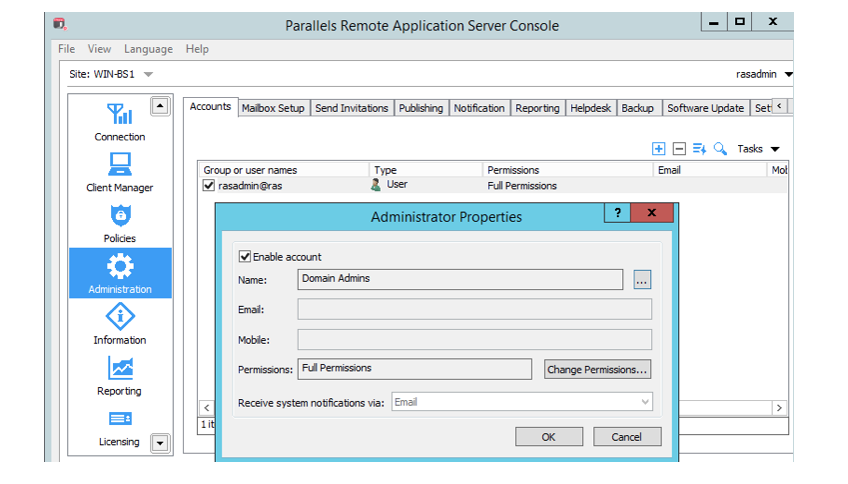
Task: Open the Help menu
Action: 197,49
